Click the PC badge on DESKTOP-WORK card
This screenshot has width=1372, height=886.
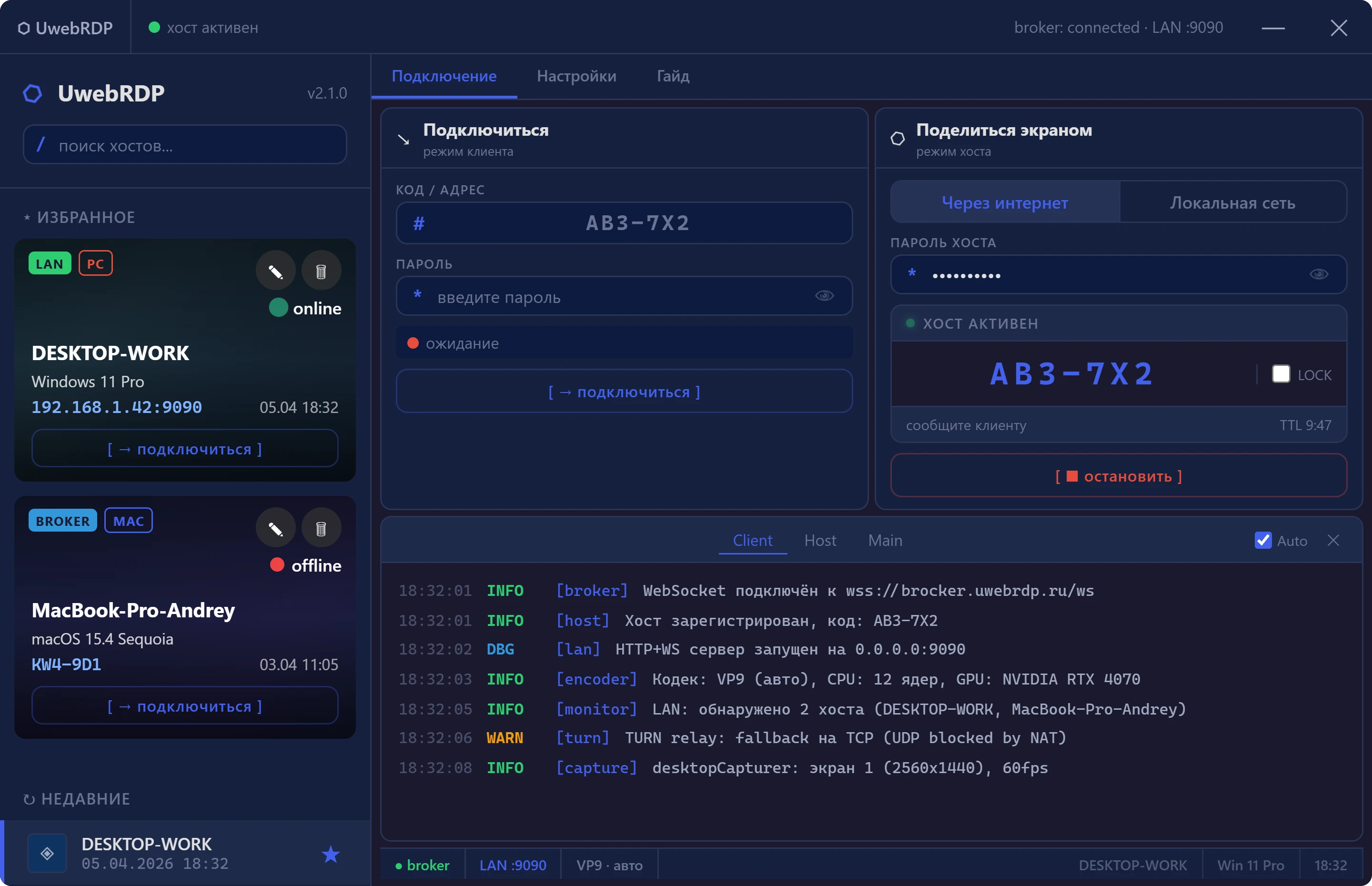95,263
